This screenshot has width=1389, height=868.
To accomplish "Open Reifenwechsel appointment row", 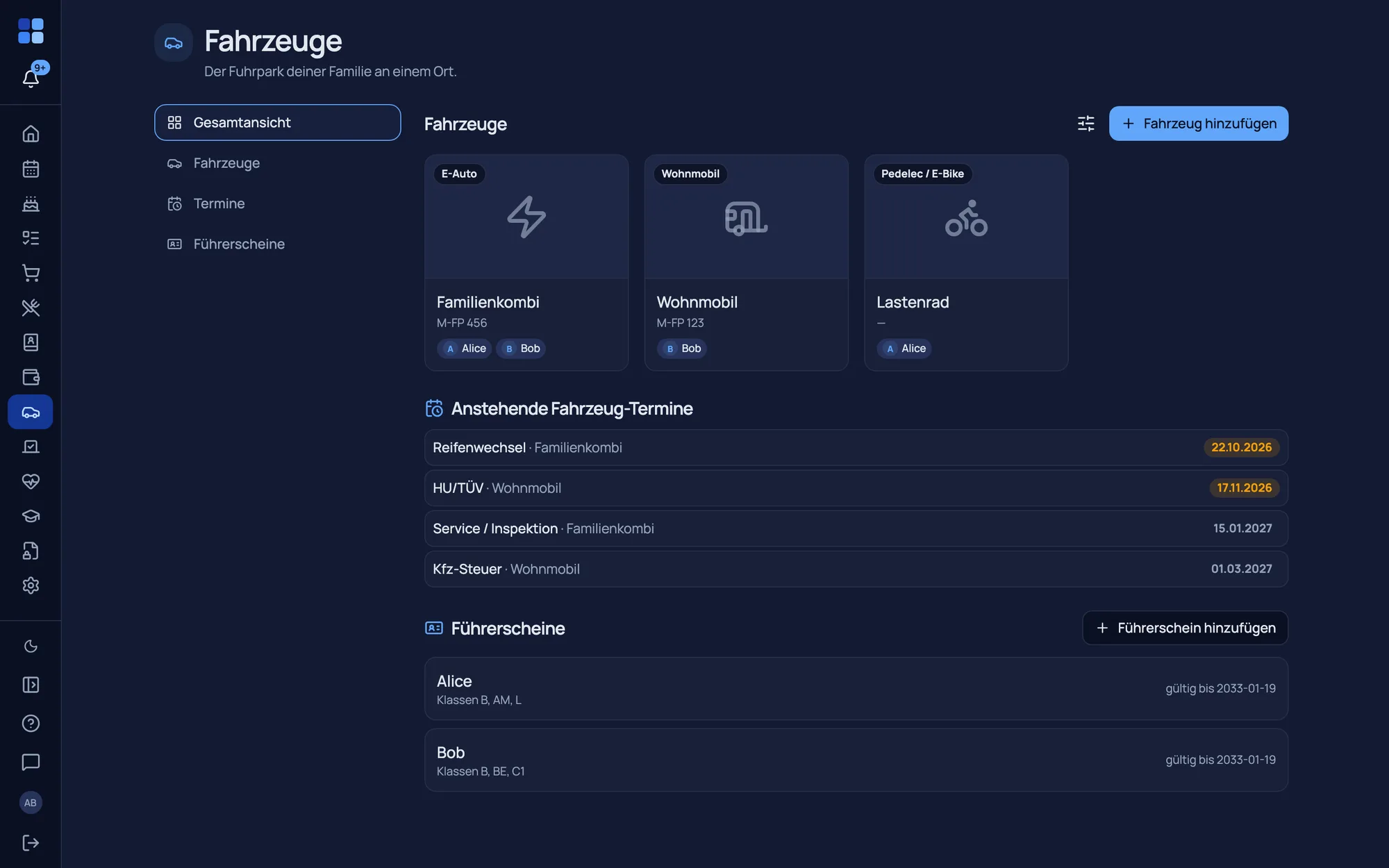I will pos(856,448).
